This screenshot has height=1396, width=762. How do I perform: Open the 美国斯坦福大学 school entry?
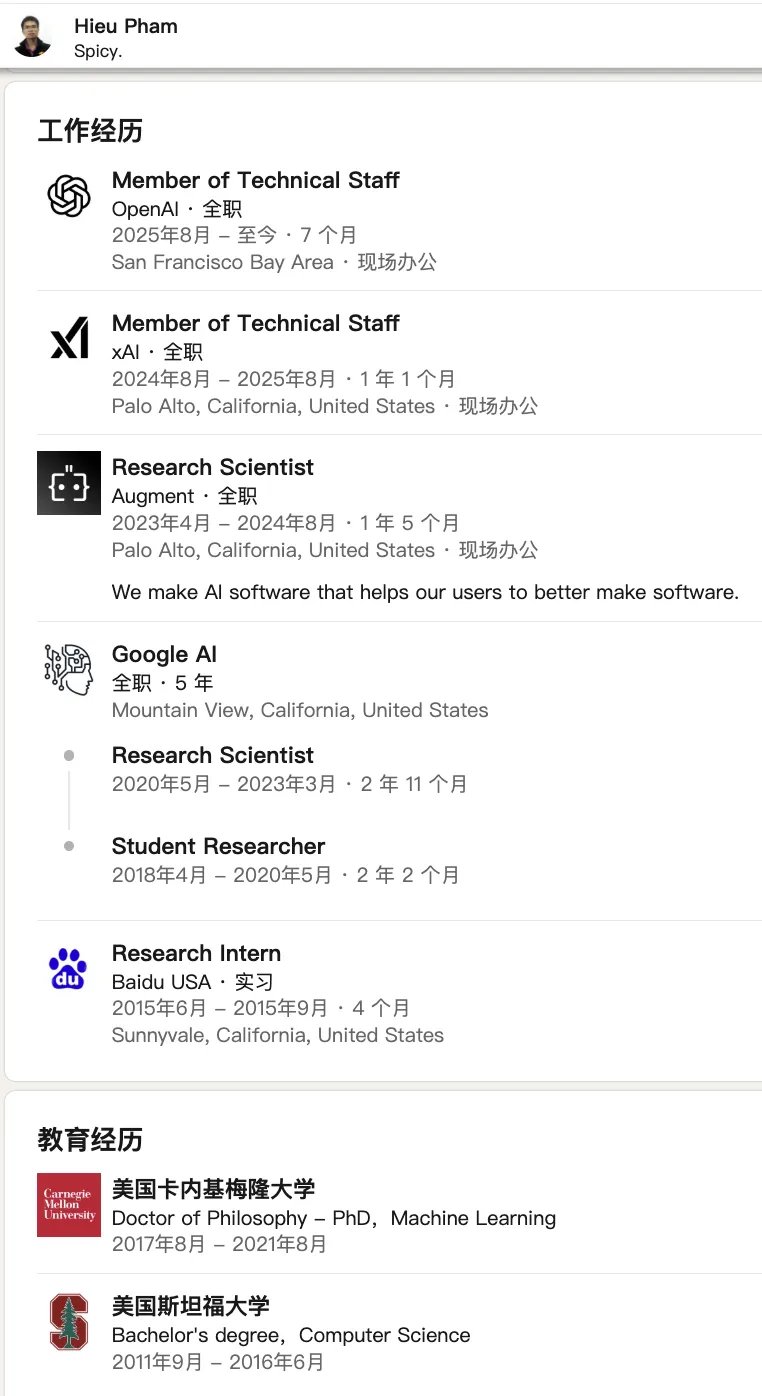[190, 1306]
